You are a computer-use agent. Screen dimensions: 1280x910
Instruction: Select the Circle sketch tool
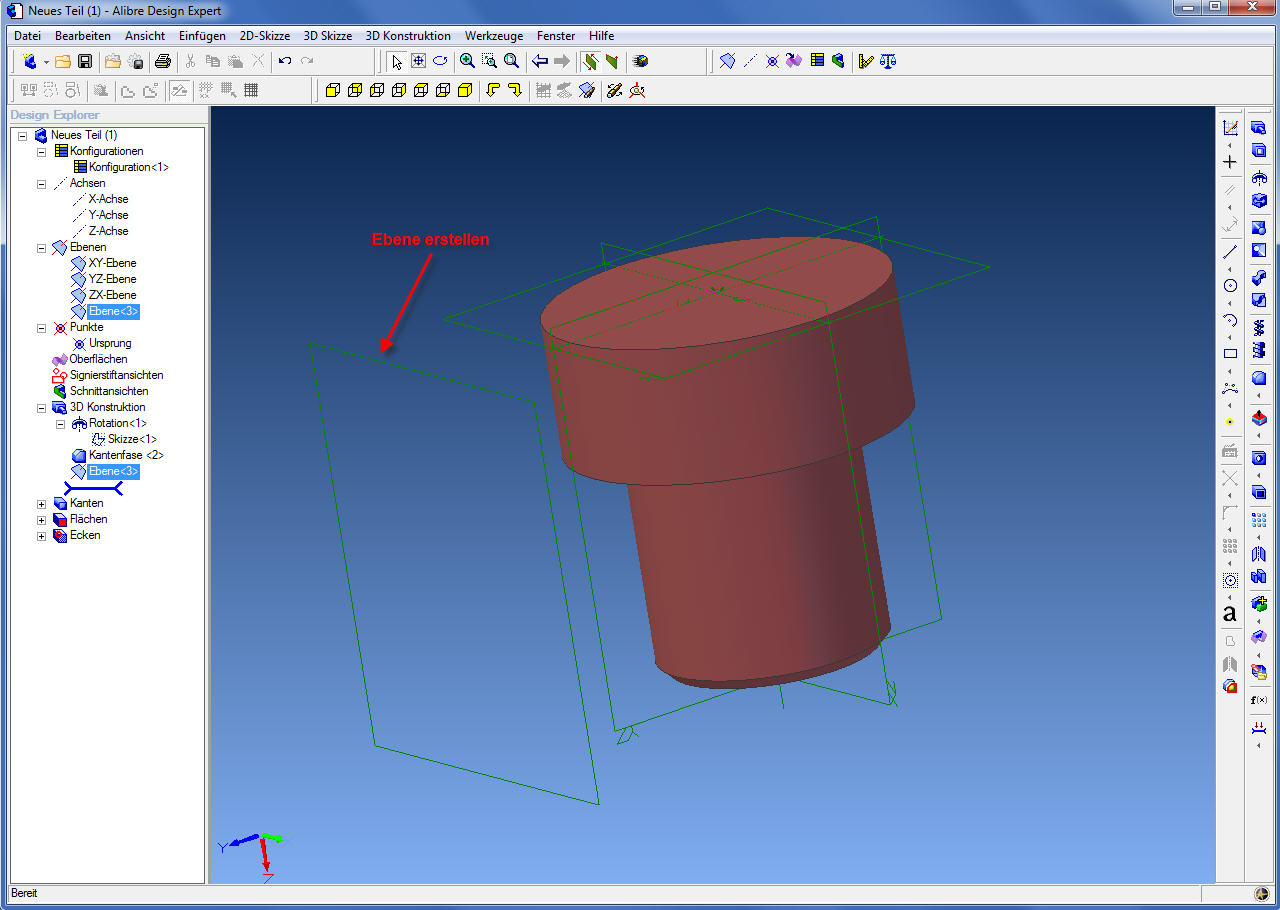coord(1230,285)
